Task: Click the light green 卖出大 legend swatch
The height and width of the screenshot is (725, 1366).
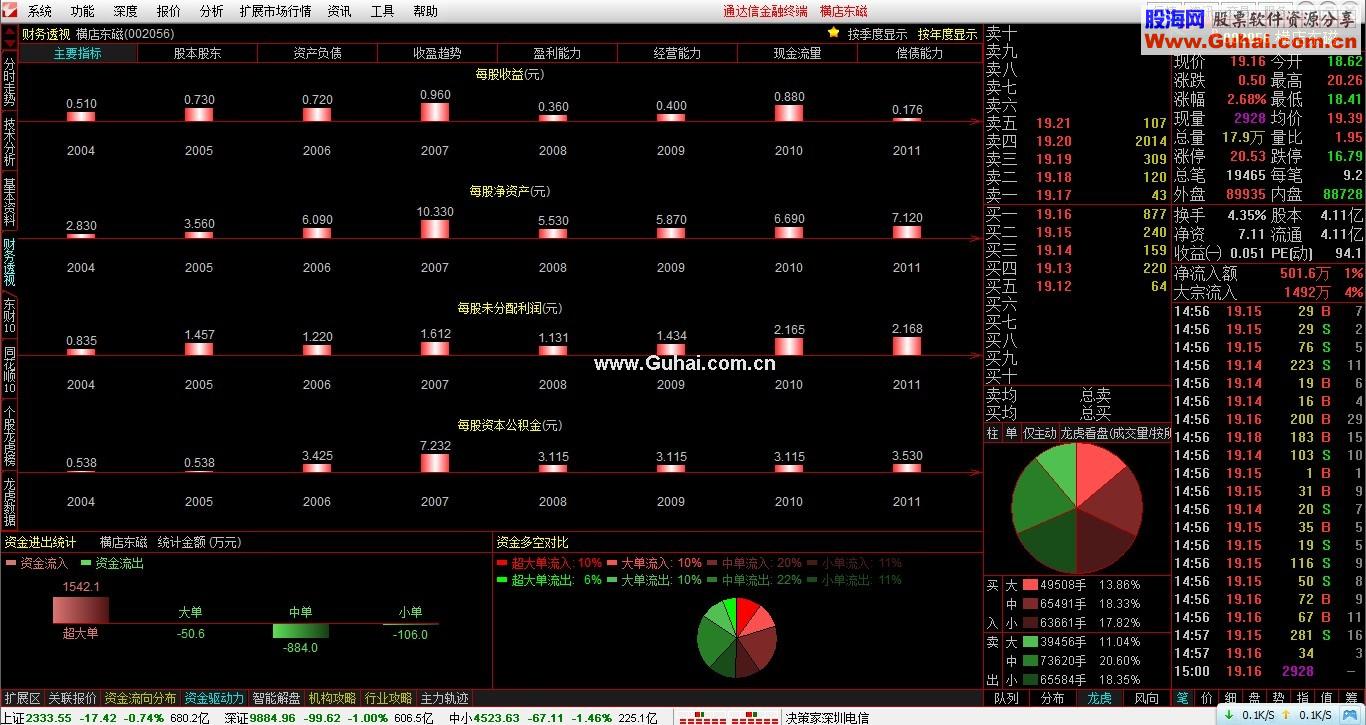Action: click(1029, 642)
